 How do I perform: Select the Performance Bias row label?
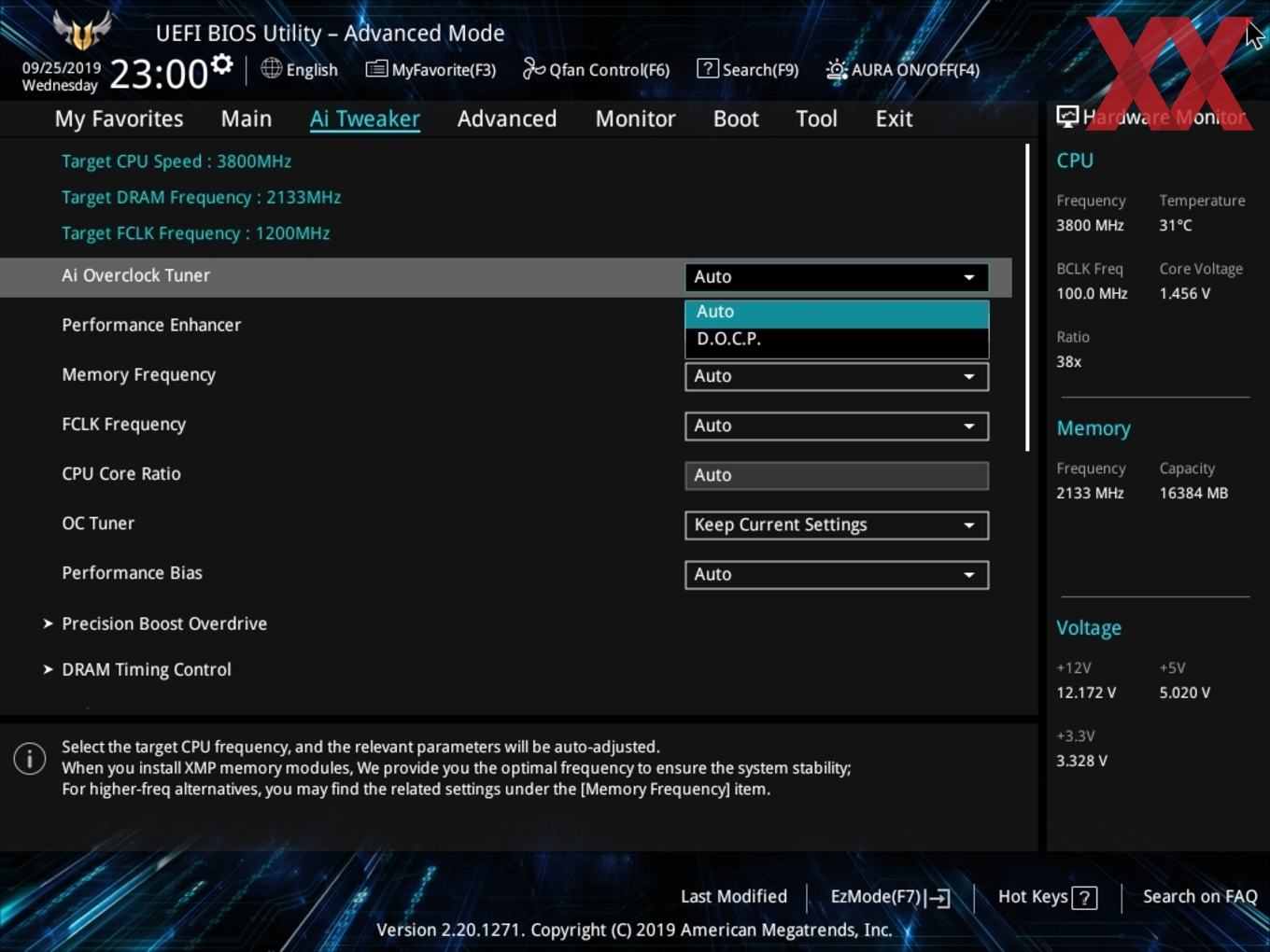click(132, 572)
